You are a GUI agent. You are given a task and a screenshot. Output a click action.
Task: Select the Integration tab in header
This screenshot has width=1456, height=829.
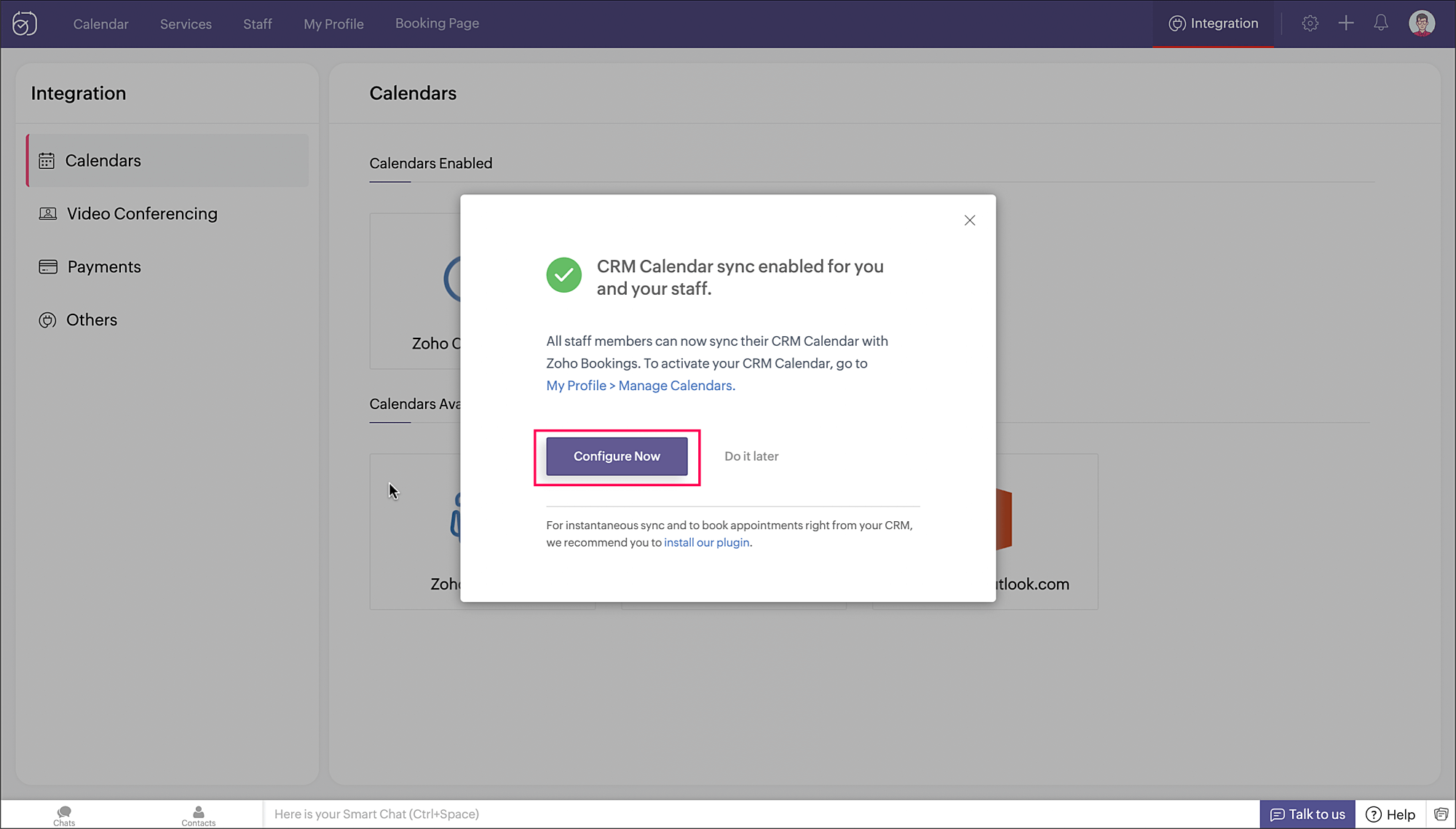click(x=1213, y=23)
